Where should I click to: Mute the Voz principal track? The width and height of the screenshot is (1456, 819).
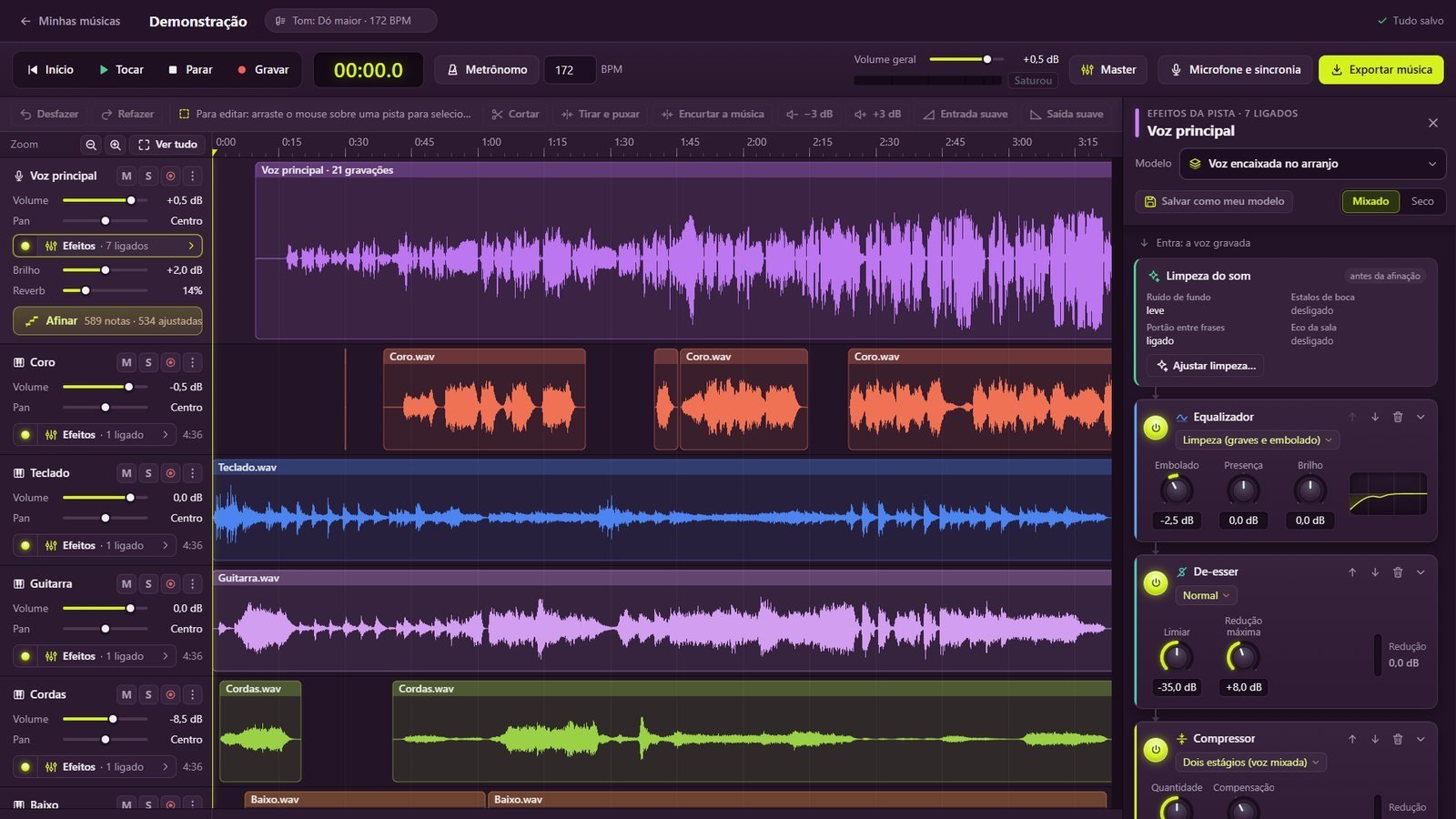(126, 176)
